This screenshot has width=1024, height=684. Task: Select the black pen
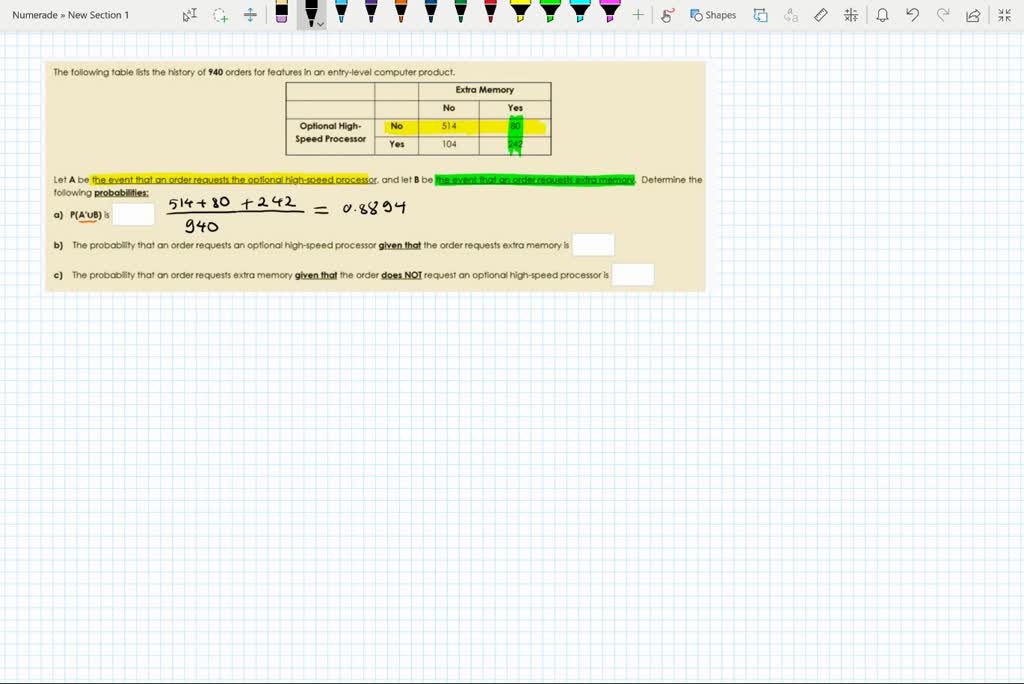pyautogui.click(x=311, y=14)
